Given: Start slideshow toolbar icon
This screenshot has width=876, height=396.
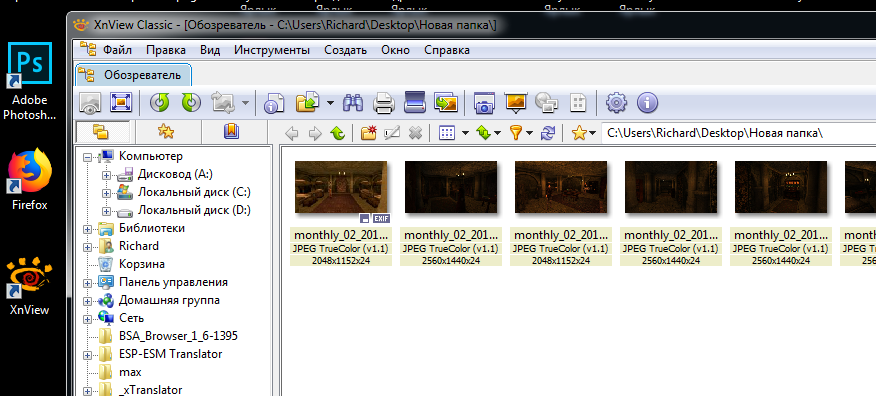Looking at the screenshot, I should pos(516,103).
